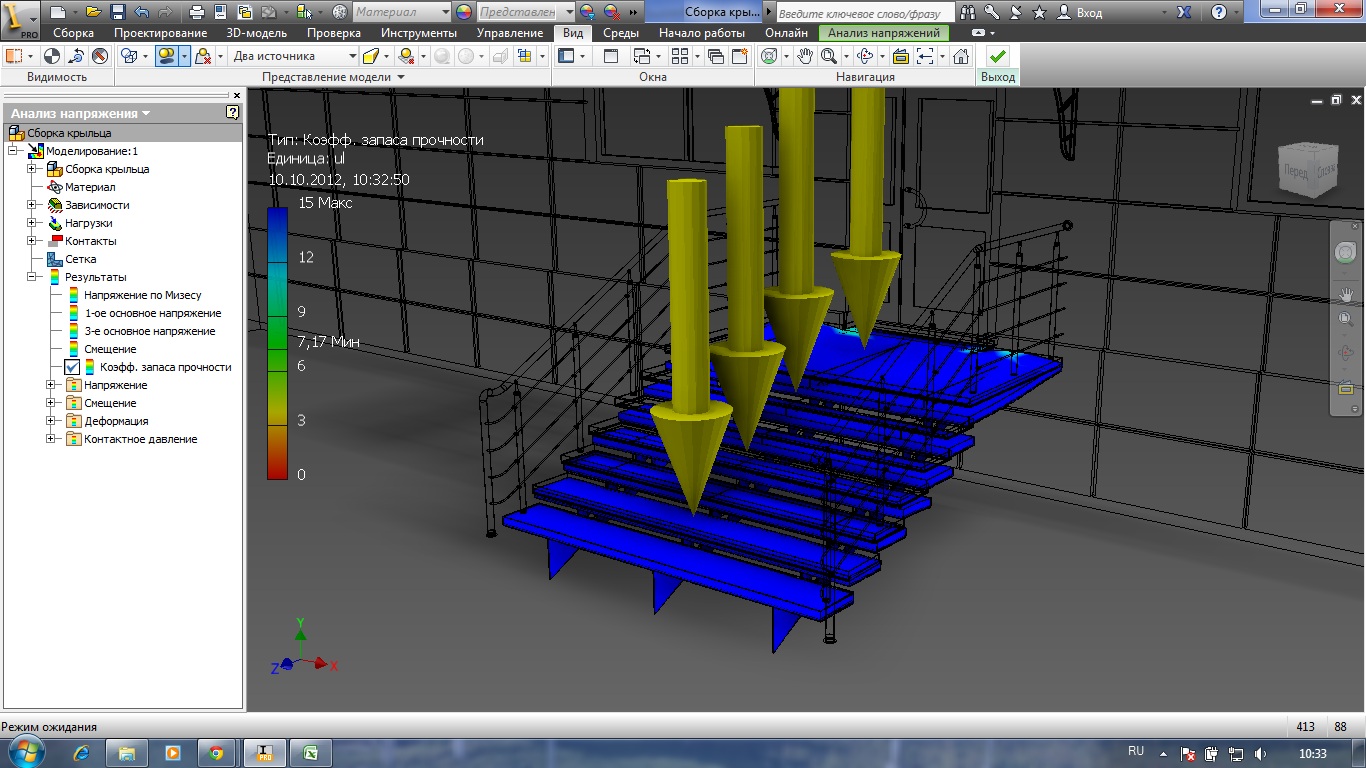Undo the last action

coord(141,12)
